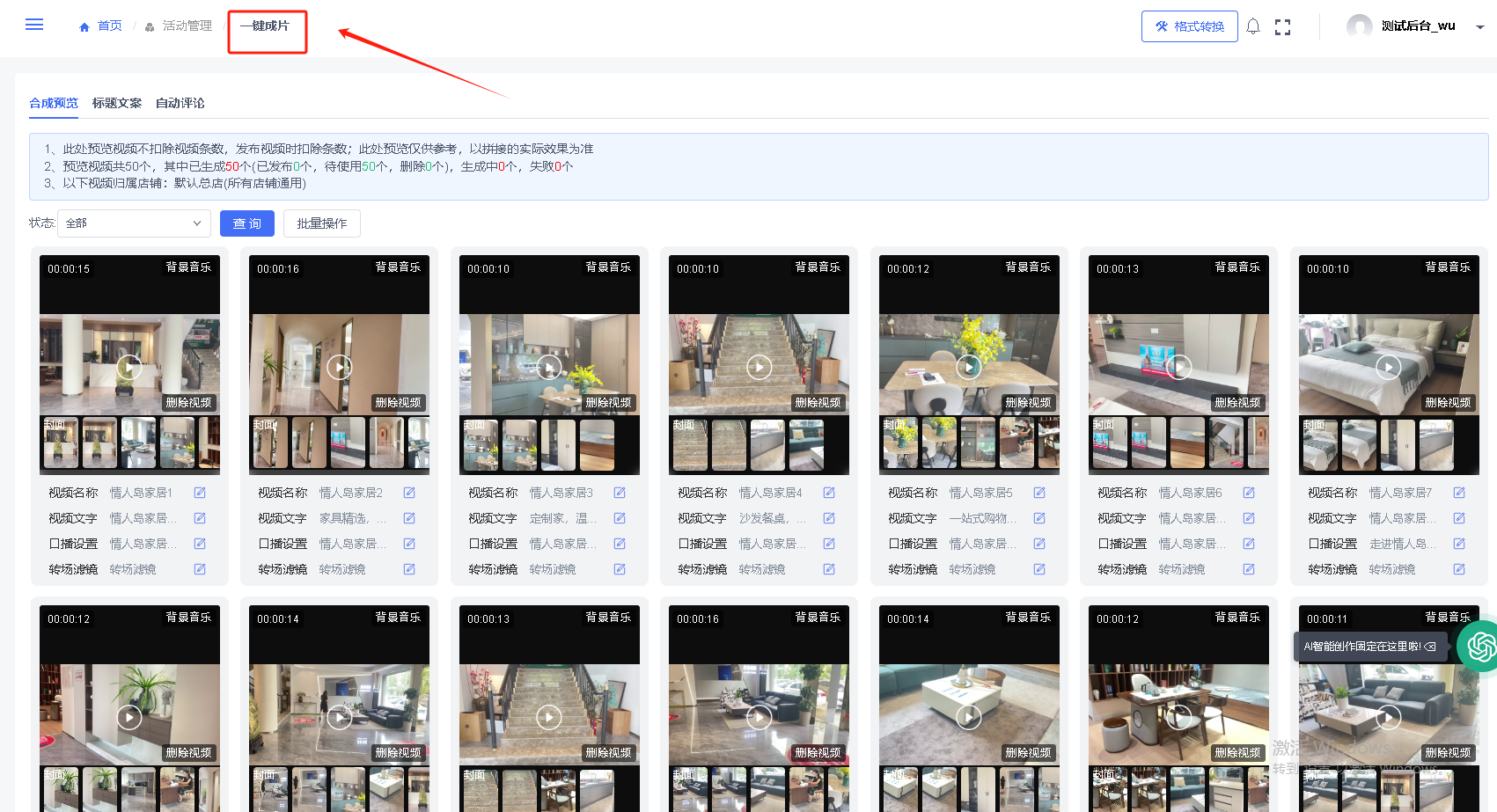Click the 查询 search button
Image resolution: width=1497 pixels, height=812 pixels.
[x=246, y=223]
